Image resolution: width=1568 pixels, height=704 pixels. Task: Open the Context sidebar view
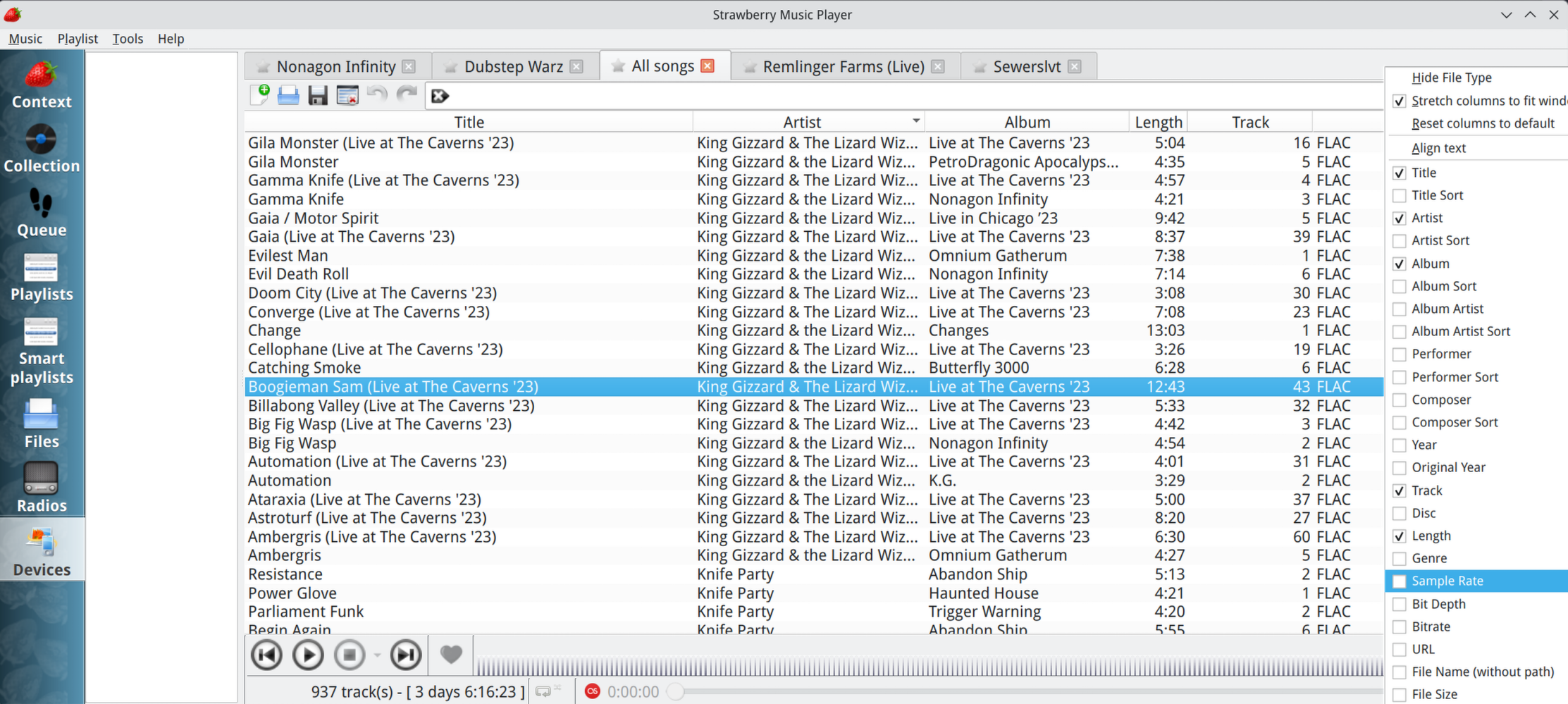click(42, 85)
